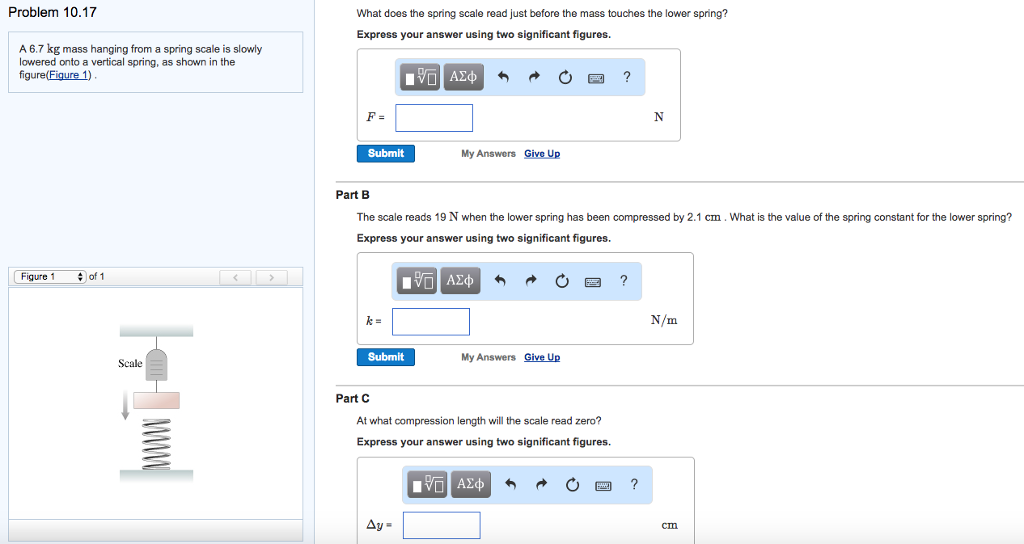Open the Figure 1 link in problem text
The width and height of the screenshot is (1024, 544).
70,75
